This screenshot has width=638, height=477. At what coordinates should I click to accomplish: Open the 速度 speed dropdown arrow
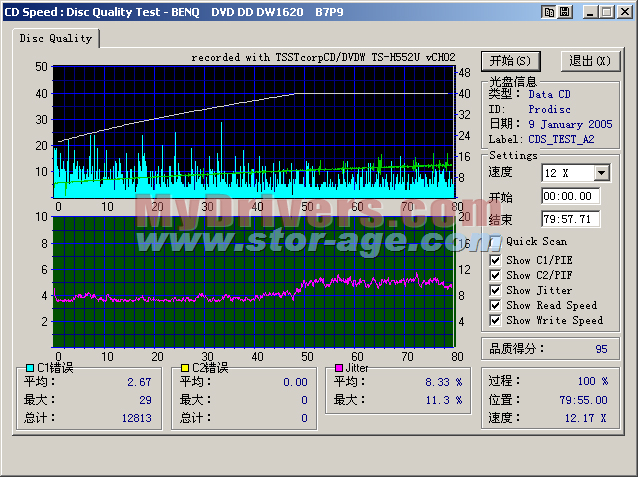tap(601, 173)
